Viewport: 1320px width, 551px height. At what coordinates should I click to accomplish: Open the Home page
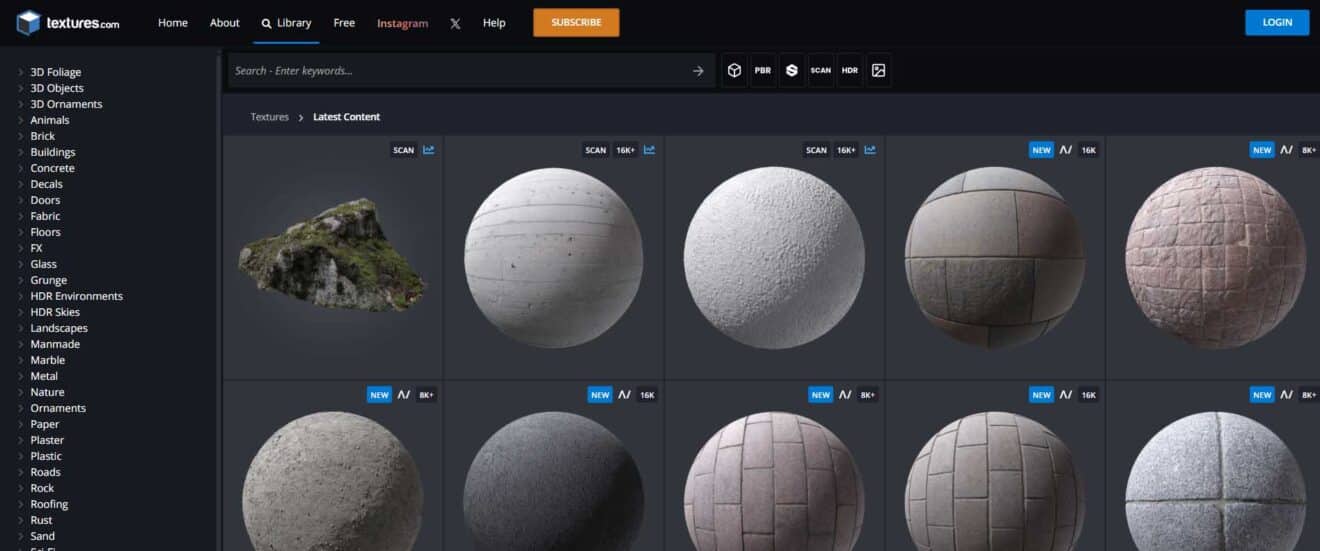(x=173, y=23)
